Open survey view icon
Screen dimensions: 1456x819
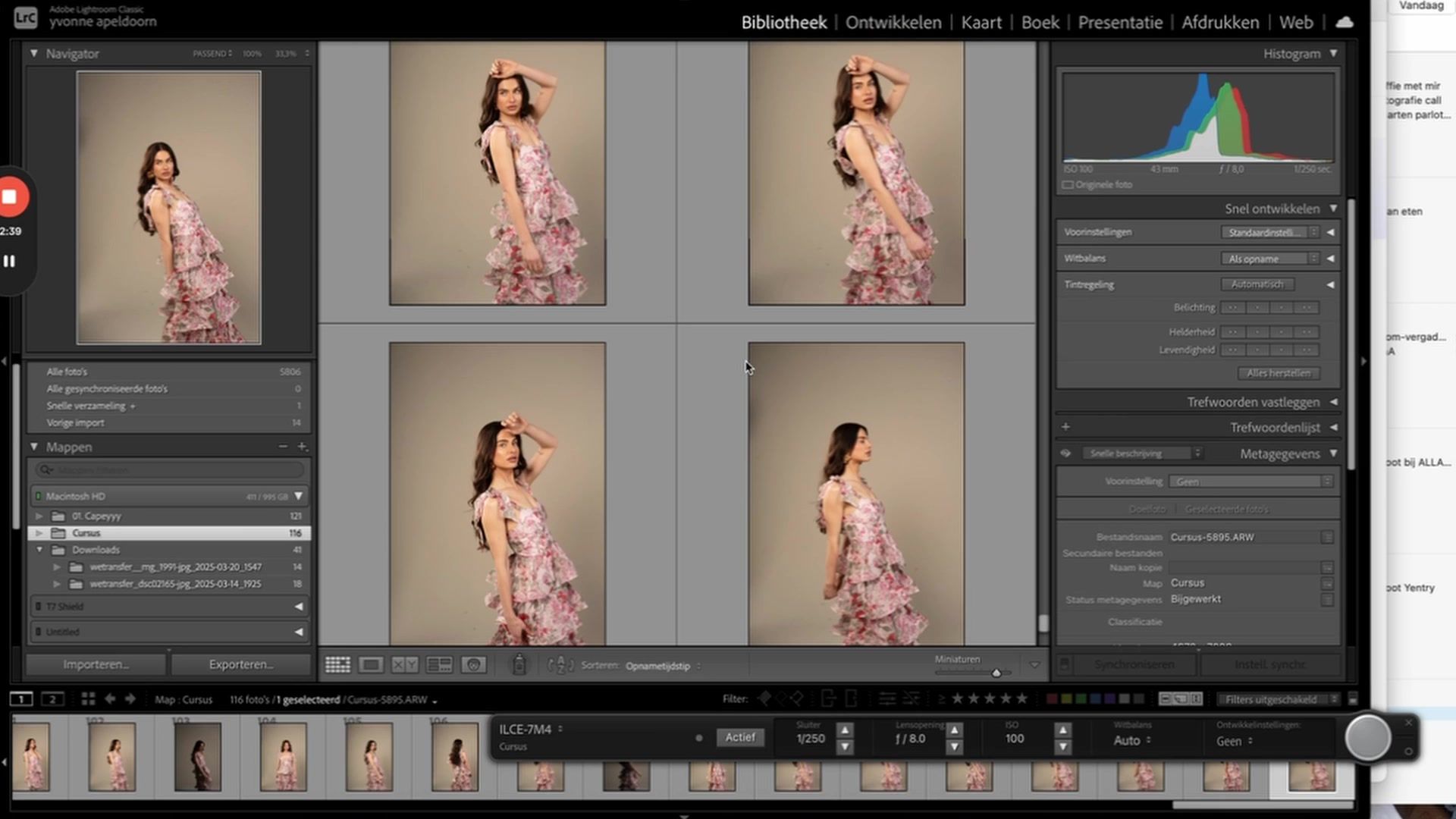click(x=439, y=665)
